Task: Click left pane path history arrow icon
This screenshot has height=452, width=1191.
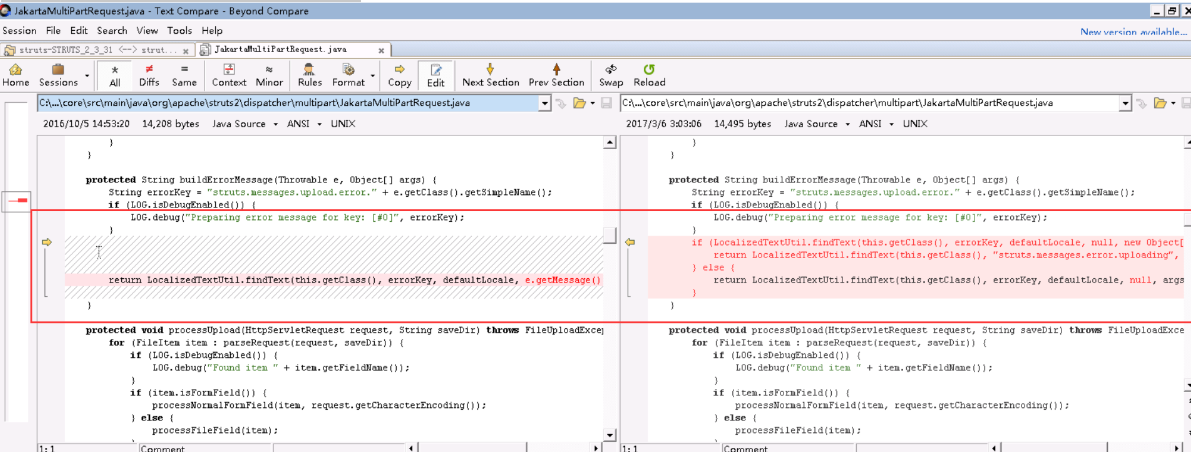Action: [560, 103]
